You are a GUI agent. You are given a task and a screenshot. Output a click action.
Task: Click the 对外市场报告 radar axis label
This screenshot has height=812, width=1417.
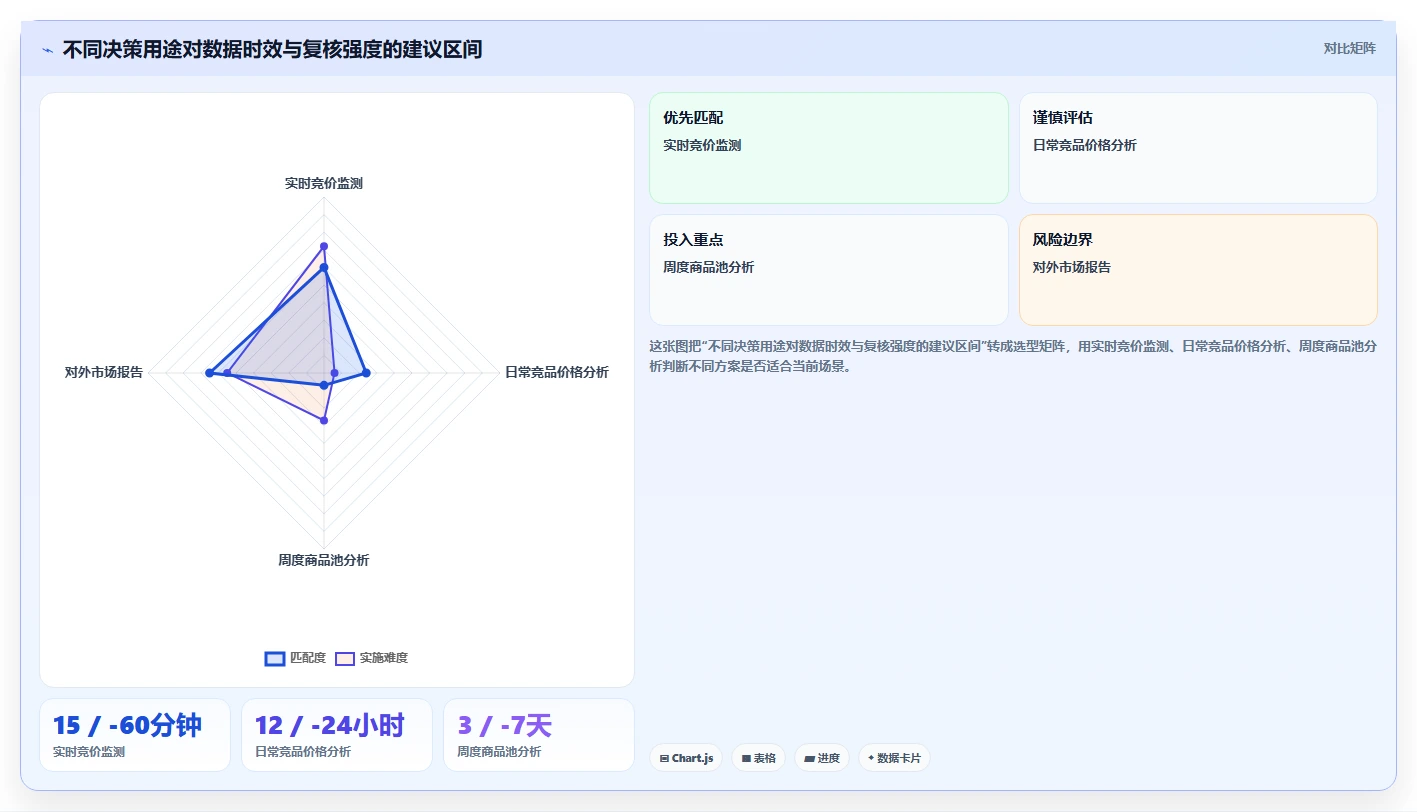point(104,372)
